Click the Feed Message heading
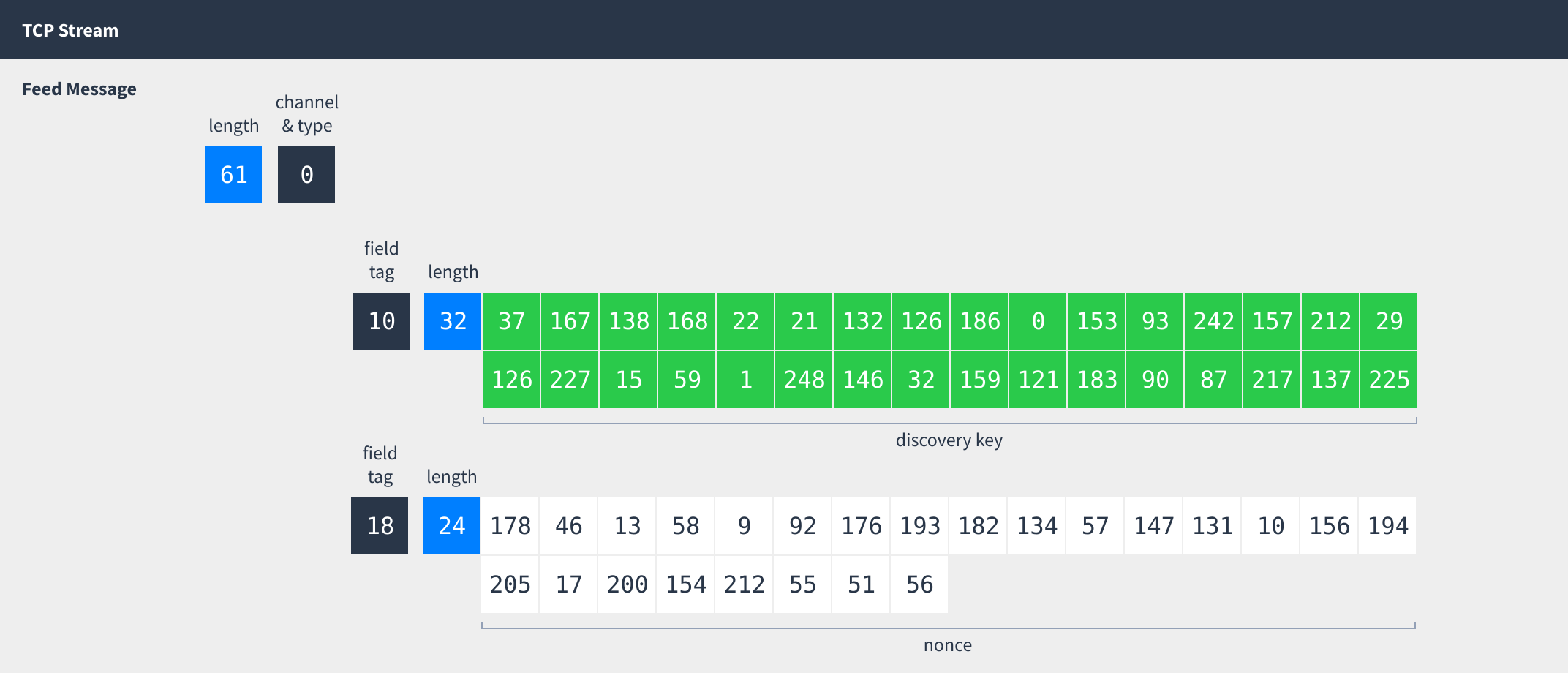The image size is (1568, 673). pyautogui.click(x=79, y=89)
